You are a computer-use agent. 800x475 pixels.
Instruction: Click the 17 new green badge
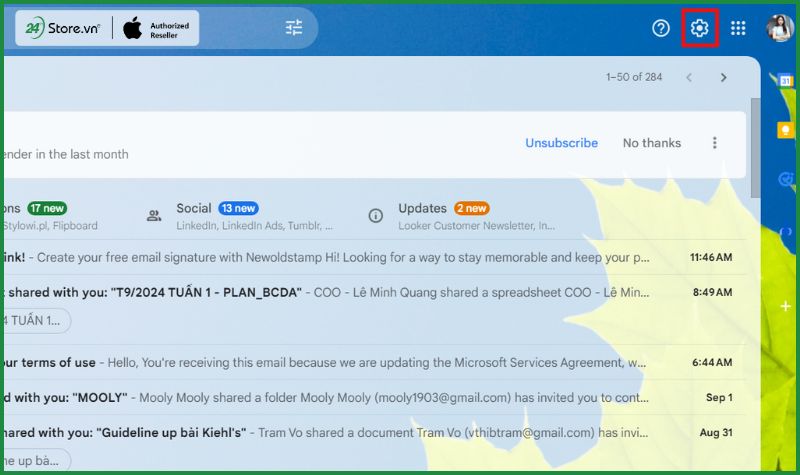point(47,208)
